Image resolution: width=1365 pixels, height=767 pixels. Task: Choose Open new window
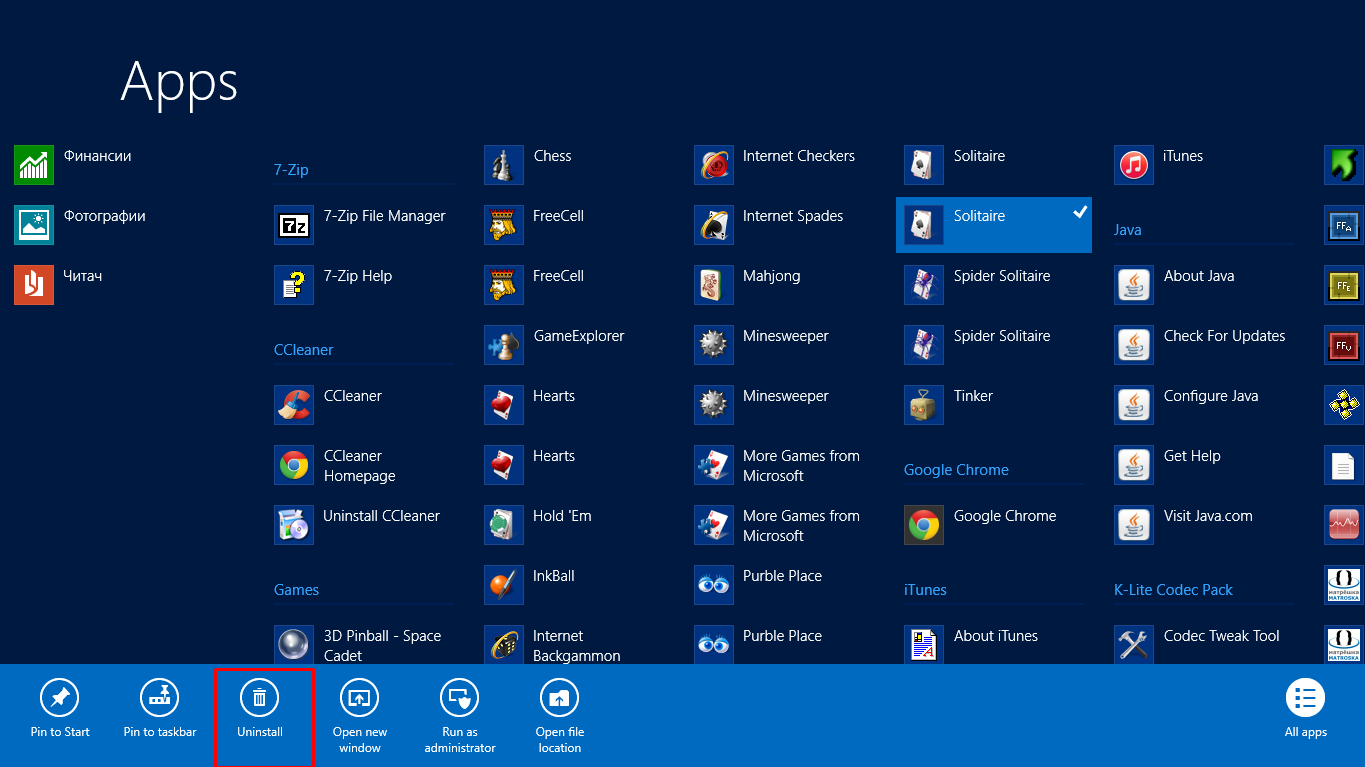[x=360, y=716]
